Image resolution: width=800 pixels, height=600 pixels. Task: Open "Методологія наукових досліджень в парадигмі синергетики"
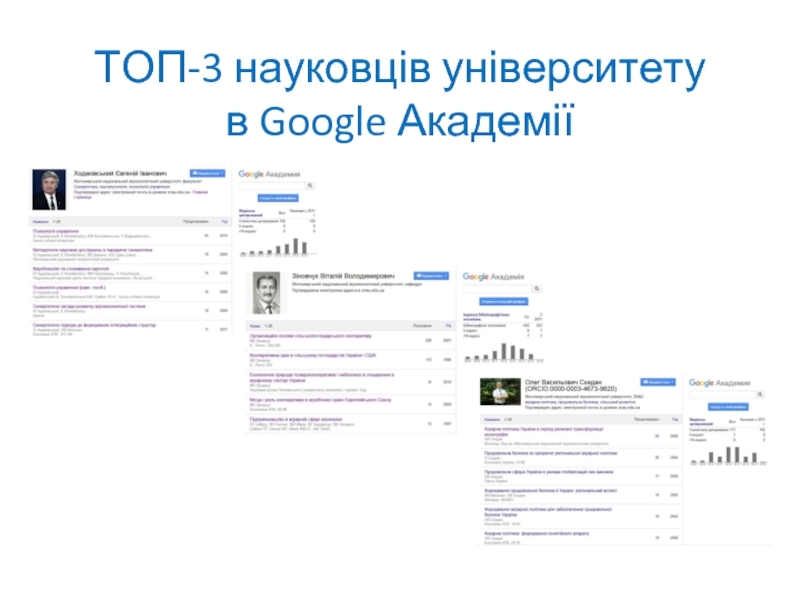click(93, 250)
